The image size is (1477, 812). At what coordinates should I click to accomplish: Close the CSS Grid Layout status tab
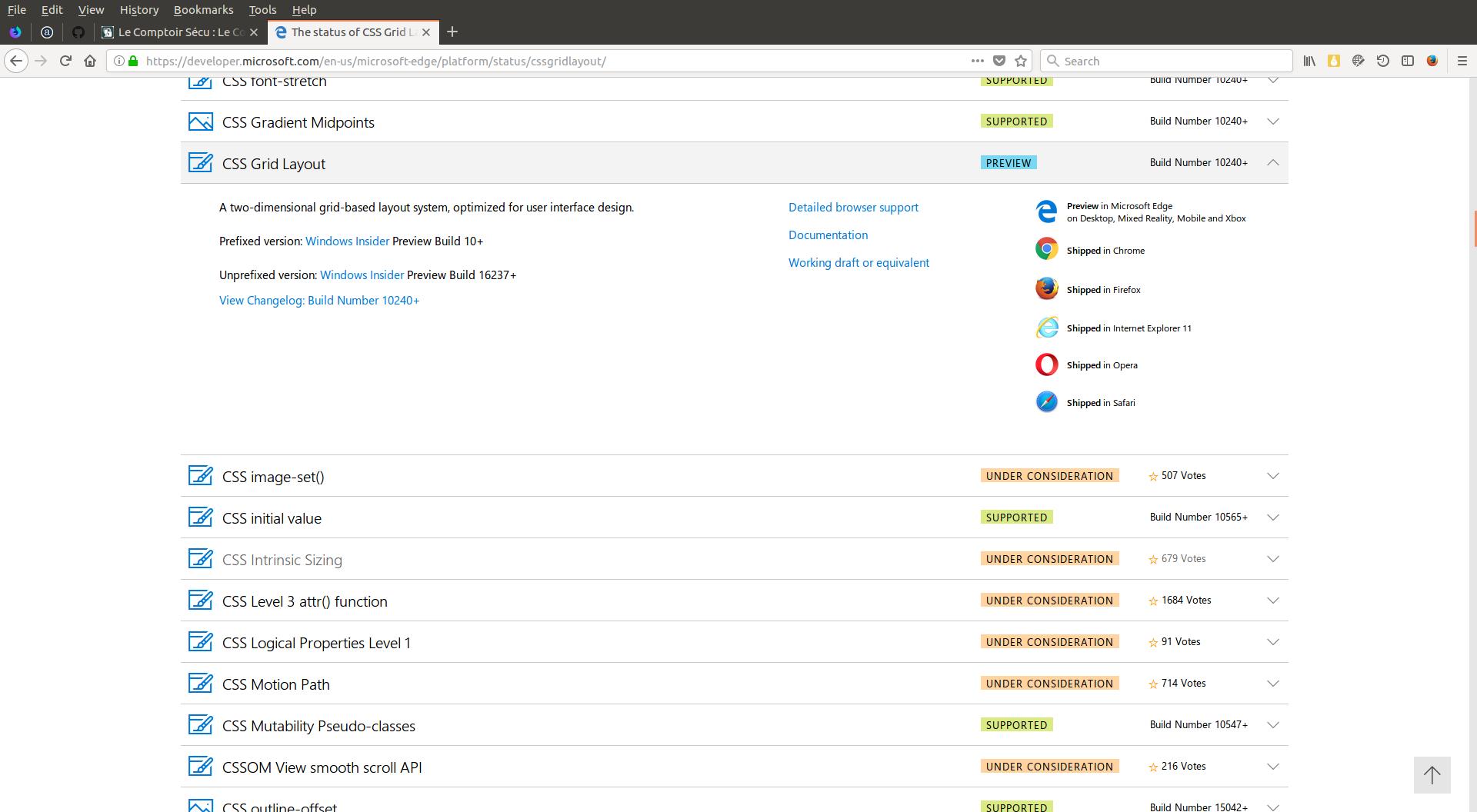tap(426, 32)
